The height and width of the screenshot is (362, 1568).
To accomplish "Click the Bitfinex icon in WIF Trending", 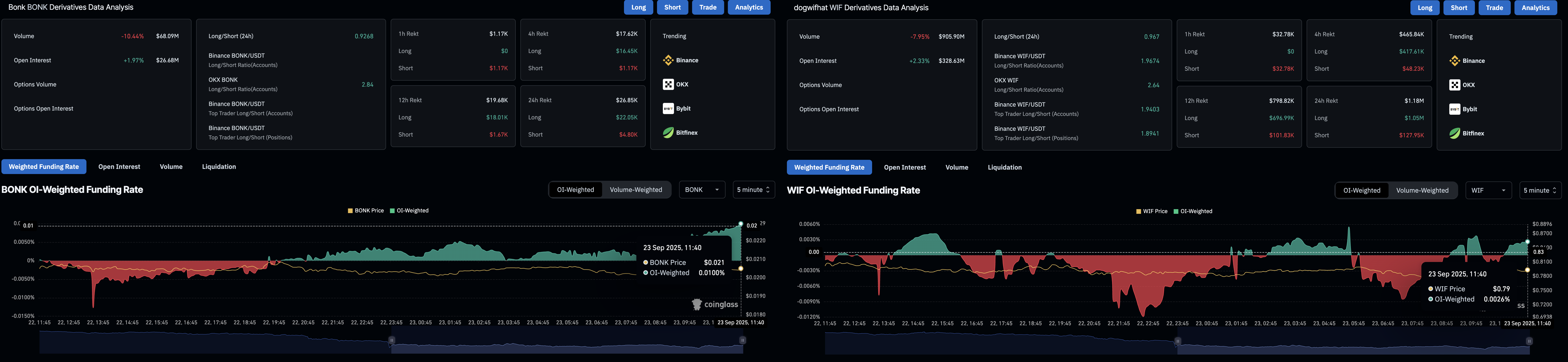I will (x=1455, y=133).
